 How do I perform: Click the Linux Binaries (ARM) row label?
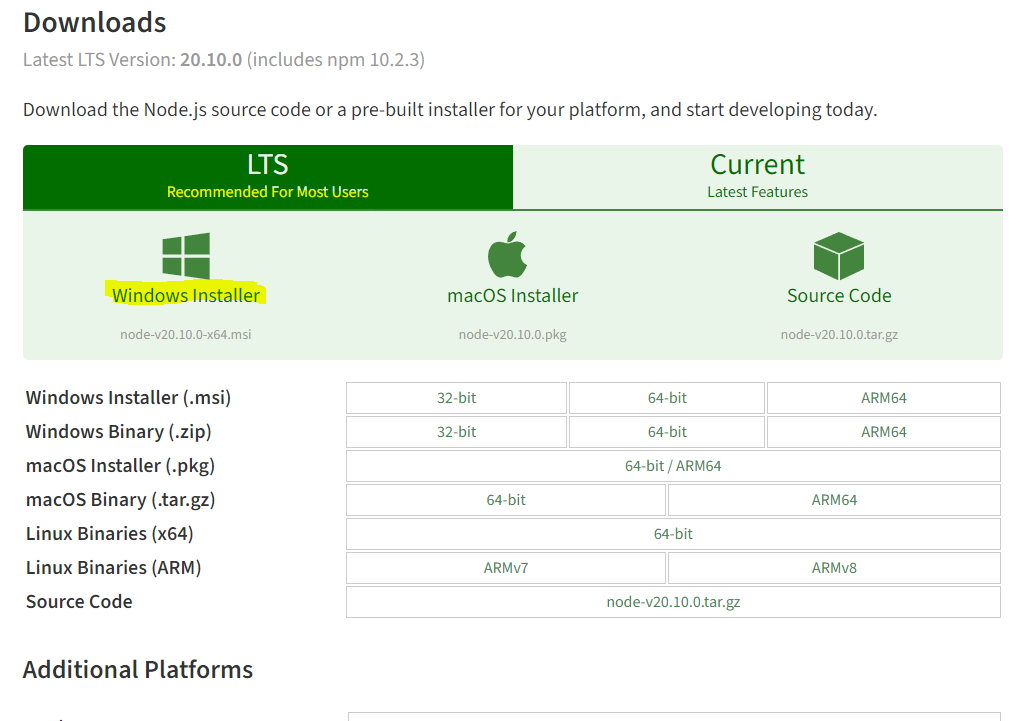coord(113,567)
